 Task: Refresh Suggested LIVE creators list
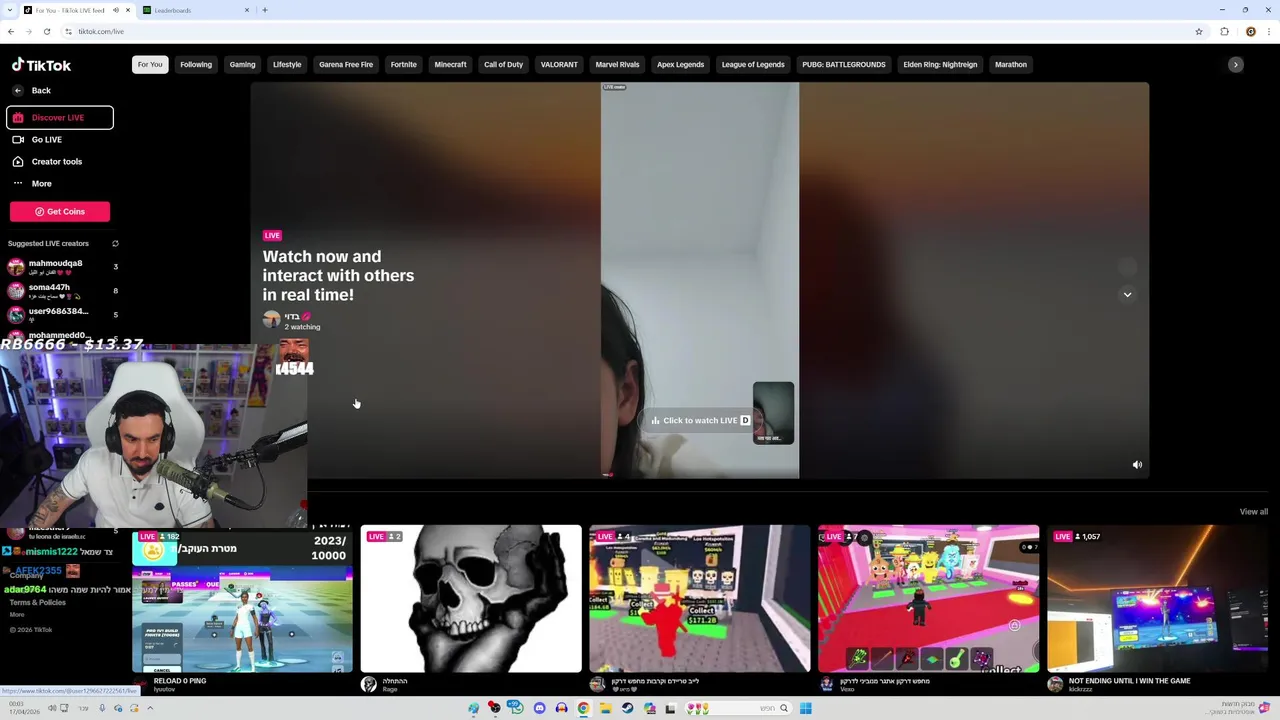[115, 244]
